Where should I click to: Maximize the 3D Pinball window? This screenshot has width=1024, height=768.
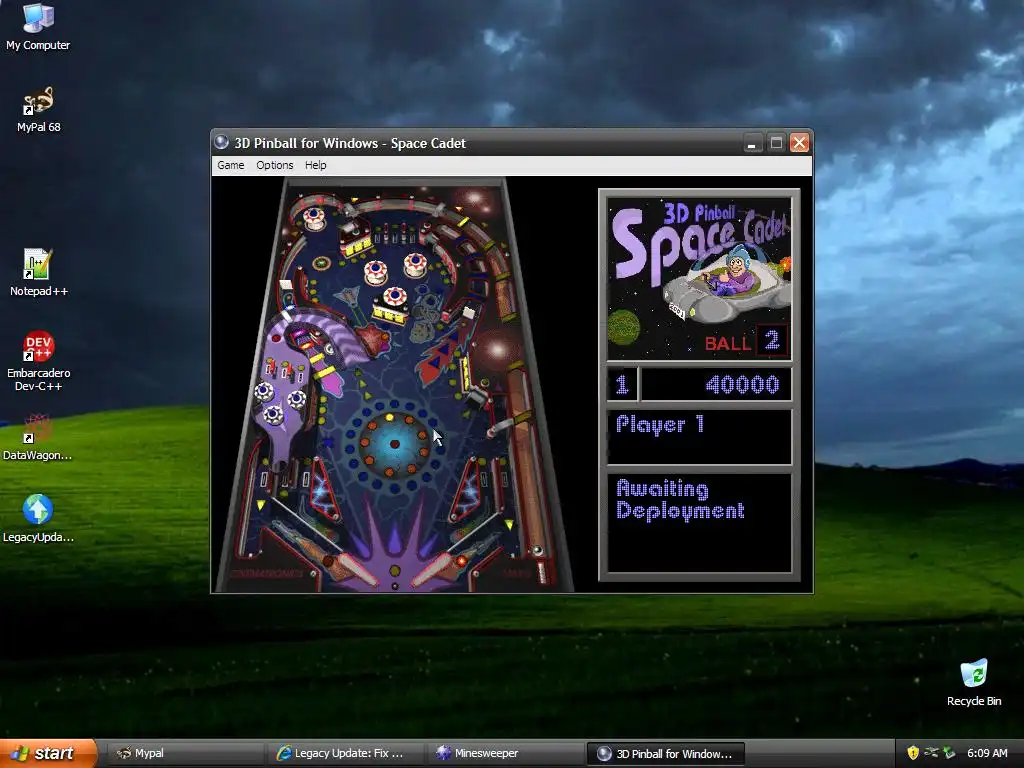point(776,143)
